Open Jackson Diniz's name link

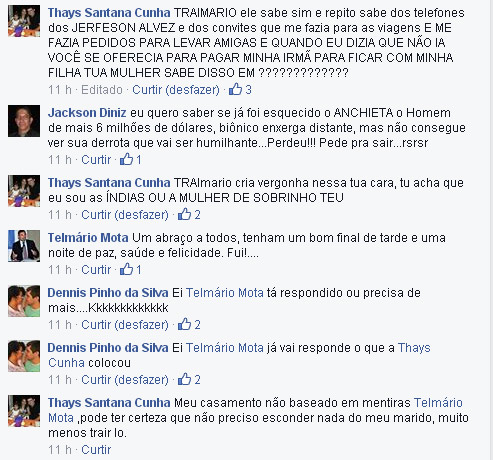pyautogui.click(x=87, y=113)
